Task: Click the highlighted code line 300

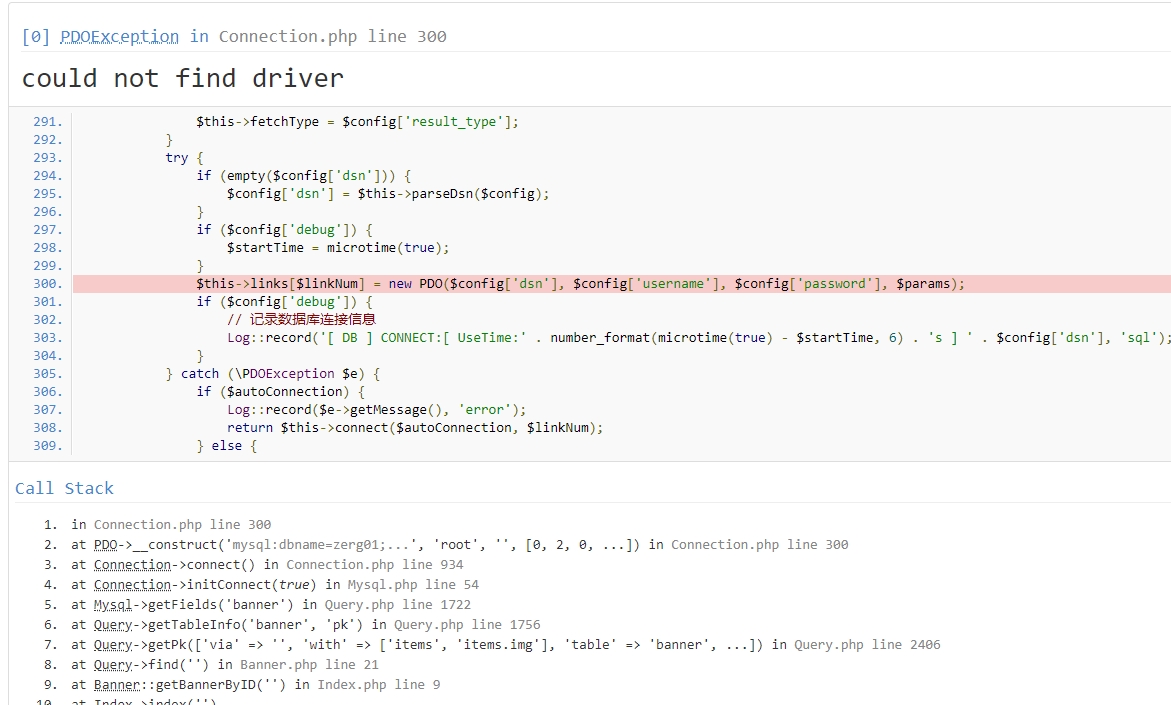Action: 621,284
